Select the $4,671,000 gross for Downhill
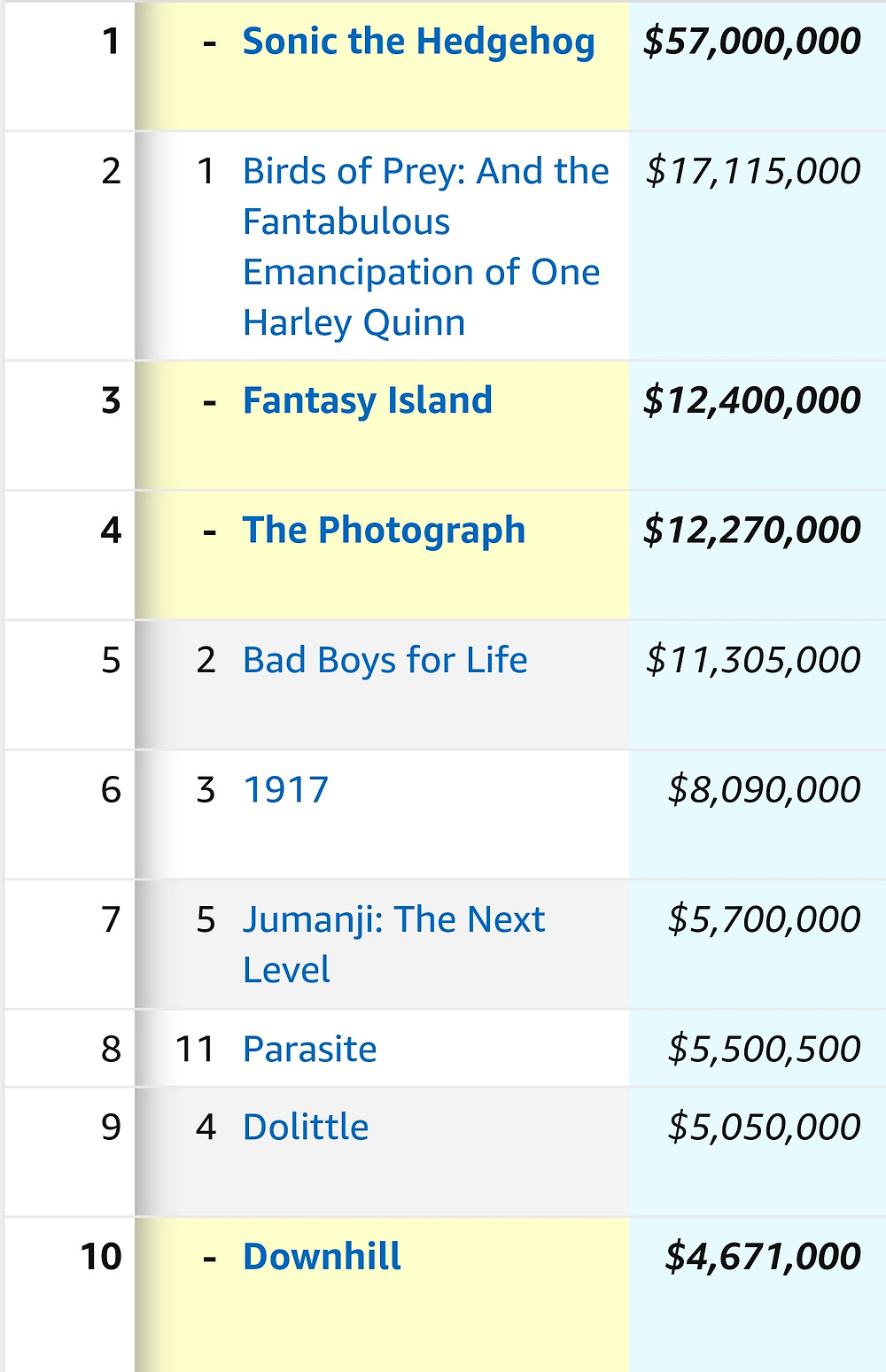Screen dimensions: 886x1372 click(x=763, y=1256)
